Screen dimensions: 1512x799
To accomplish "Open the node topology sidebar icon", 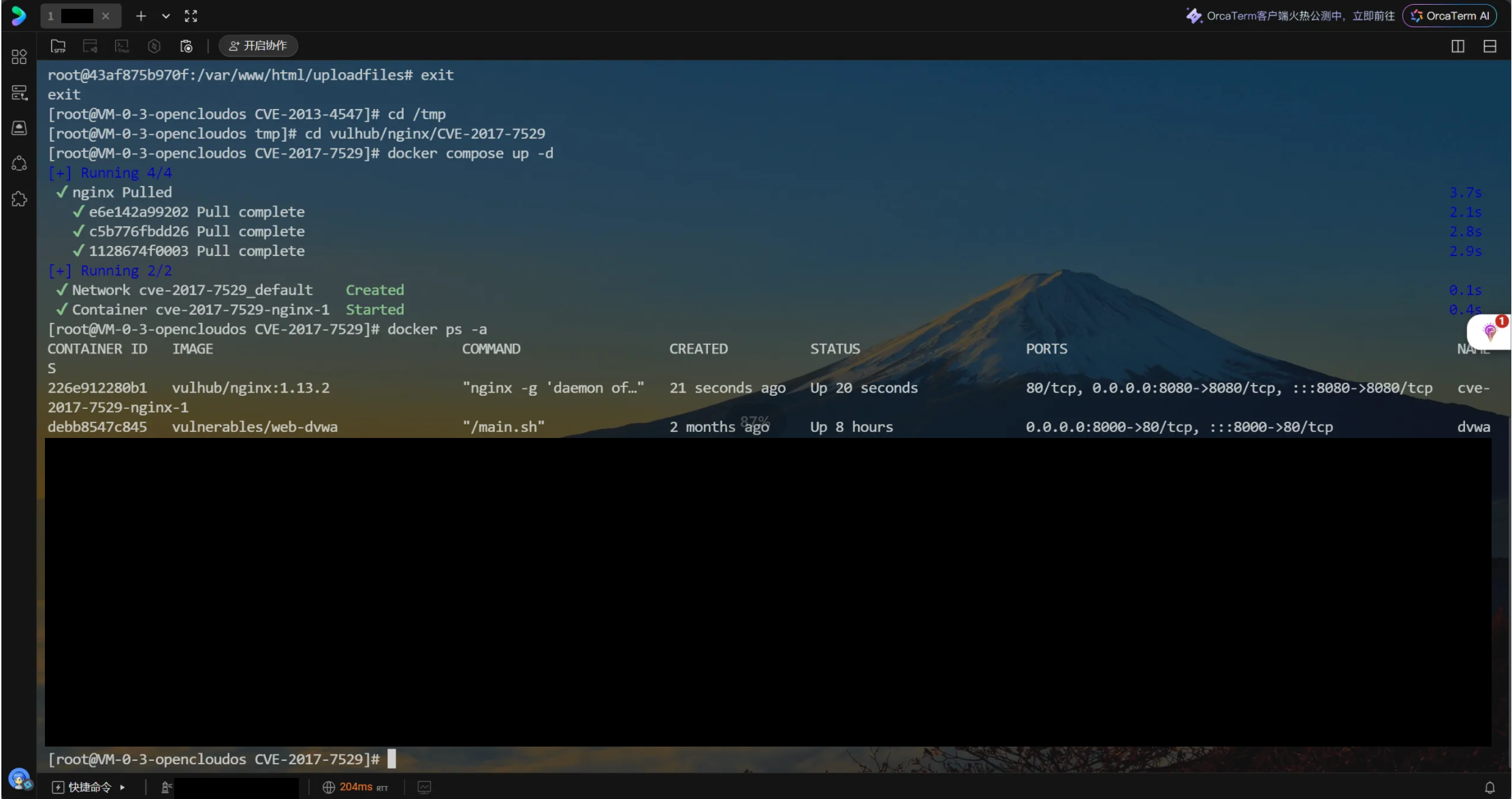I will click(19, 163).
